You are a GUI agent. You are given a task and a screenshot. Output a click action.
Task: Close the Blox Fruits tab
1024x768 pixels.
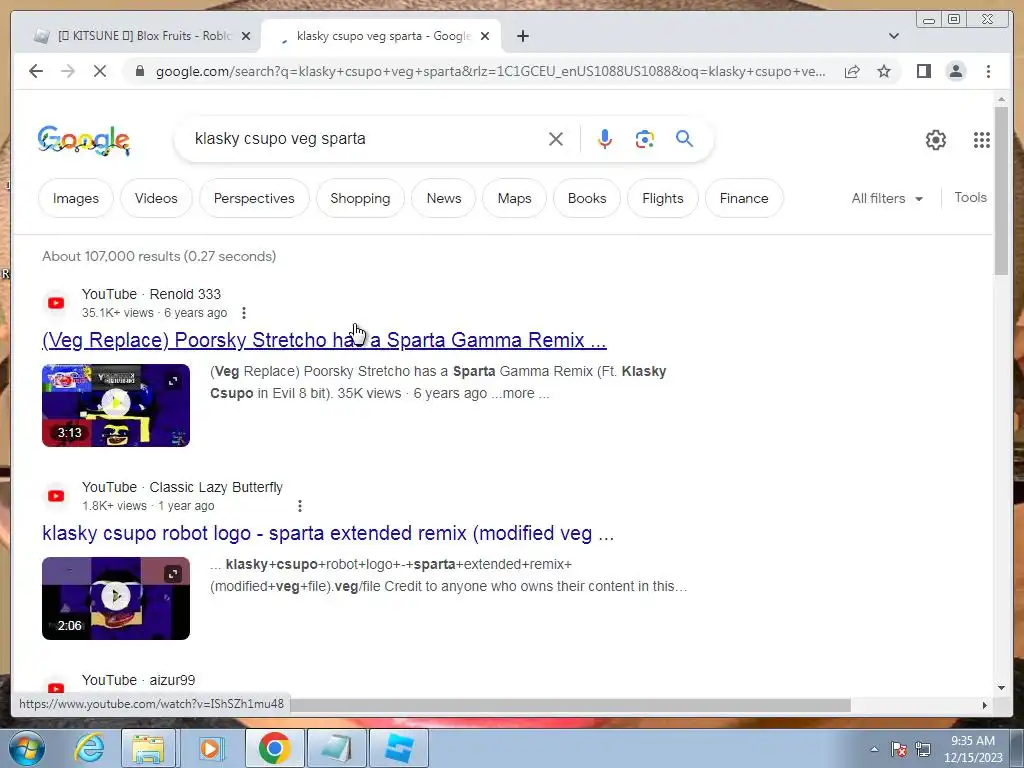coord(246,36)
